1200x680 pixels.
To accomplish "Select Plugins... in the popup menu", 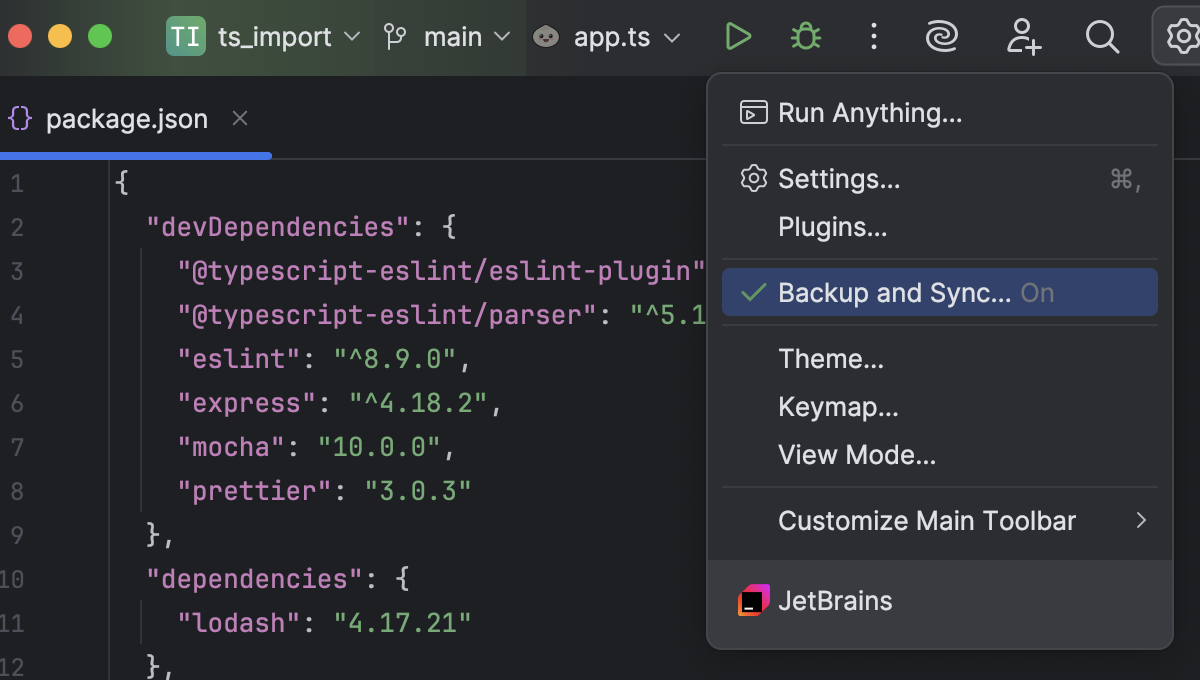I will pyautogui.click(x=940, y=227).
